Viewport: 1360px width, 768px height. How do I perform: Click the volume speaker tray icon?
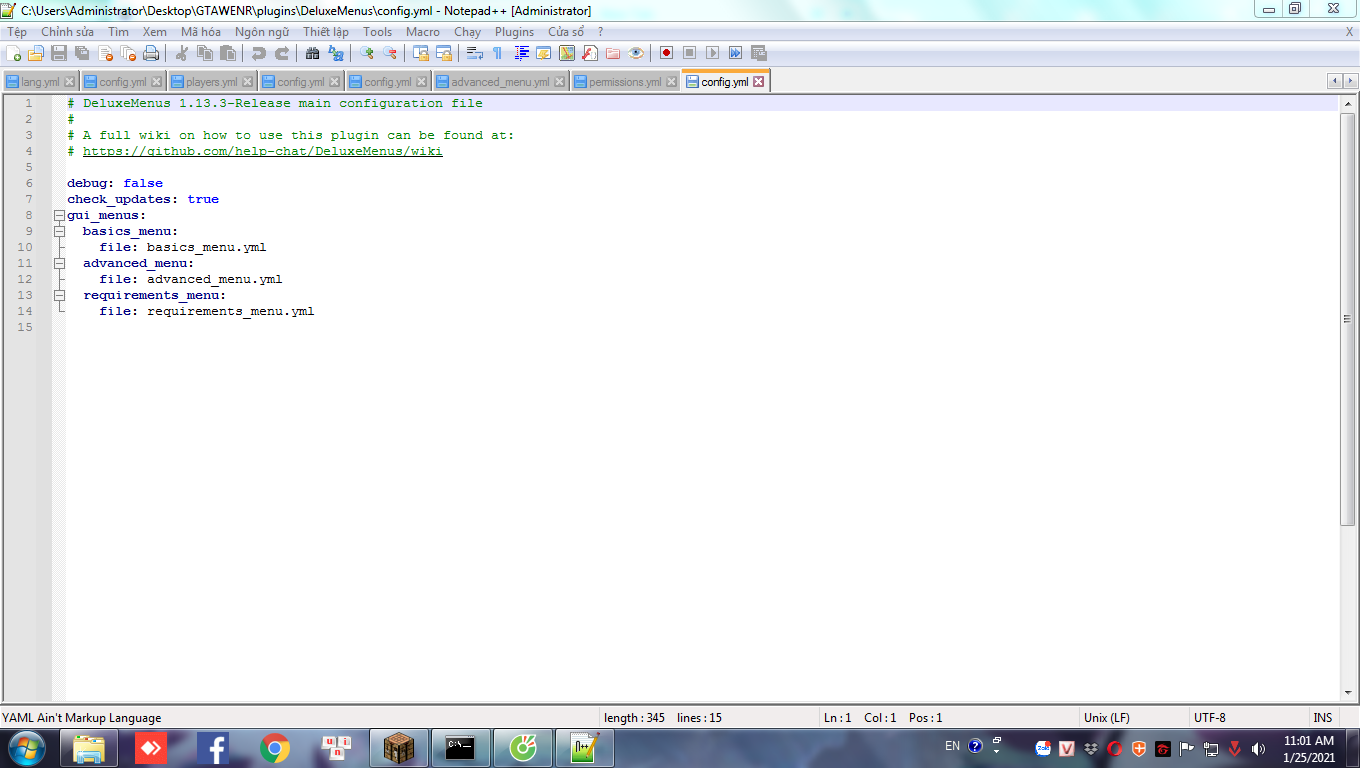(1258, 748)
